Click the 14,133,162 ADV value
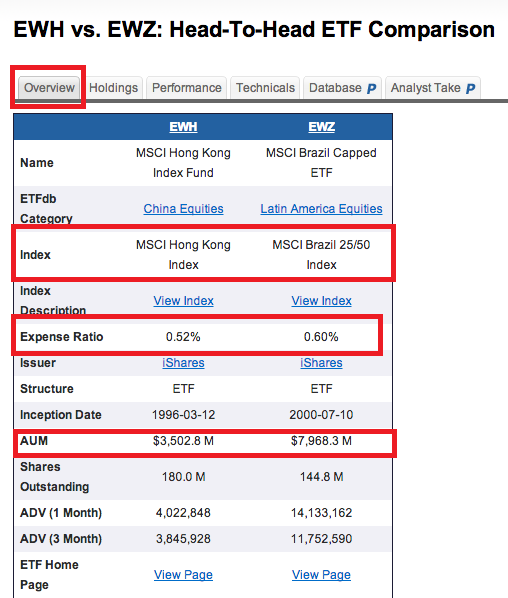Image resolution: width=508 pixels, height=598 pixels. [322, 513]
